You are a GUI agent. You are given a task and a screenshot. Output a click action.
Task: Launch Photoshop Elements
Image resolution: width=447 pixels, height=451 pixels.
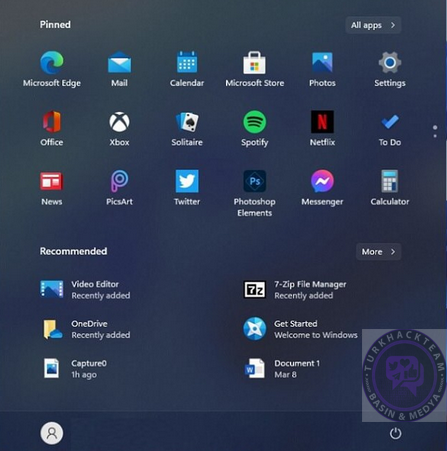254,193
